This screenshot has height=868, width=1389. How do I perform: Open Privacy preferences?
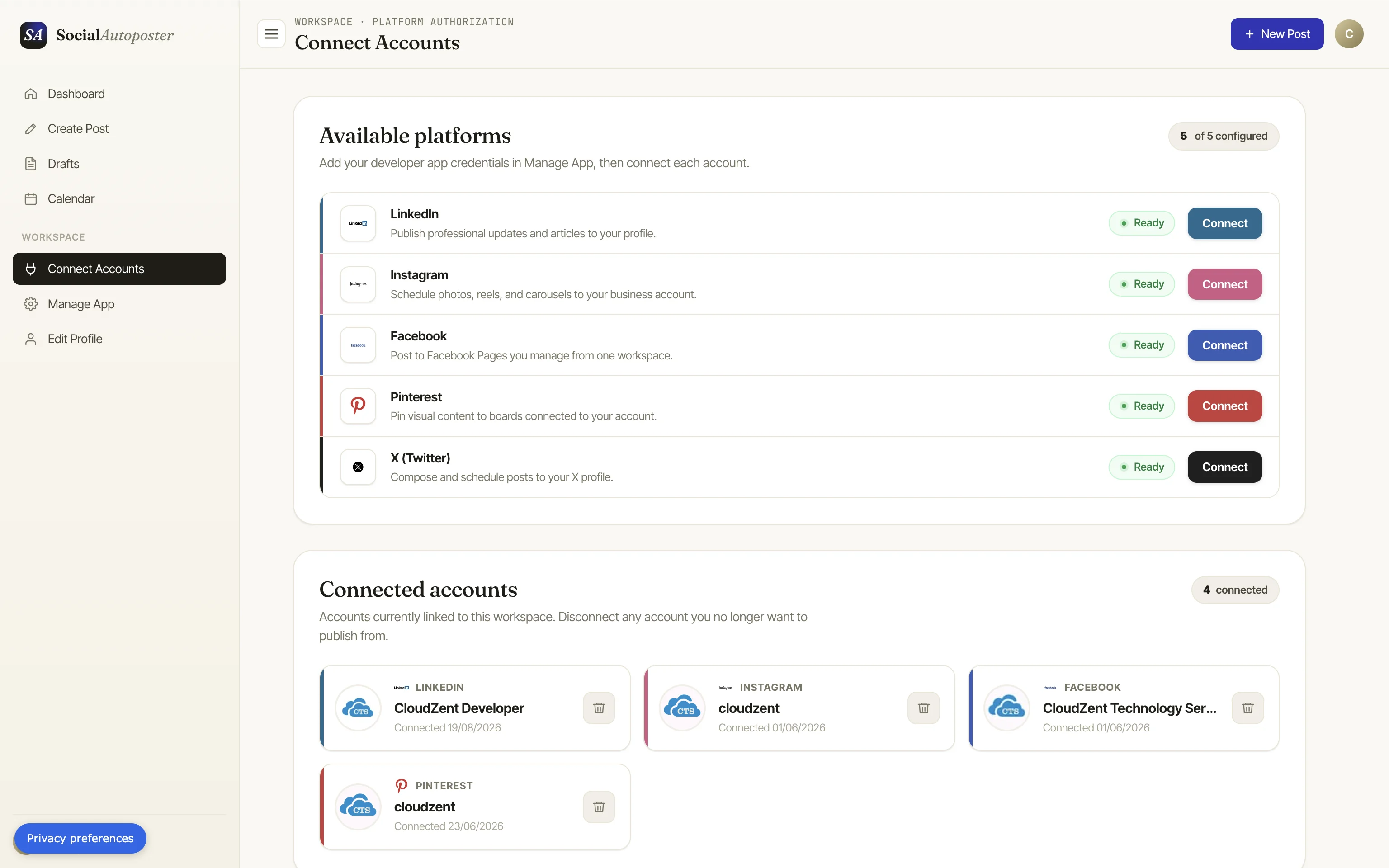[x=80, y=838]
